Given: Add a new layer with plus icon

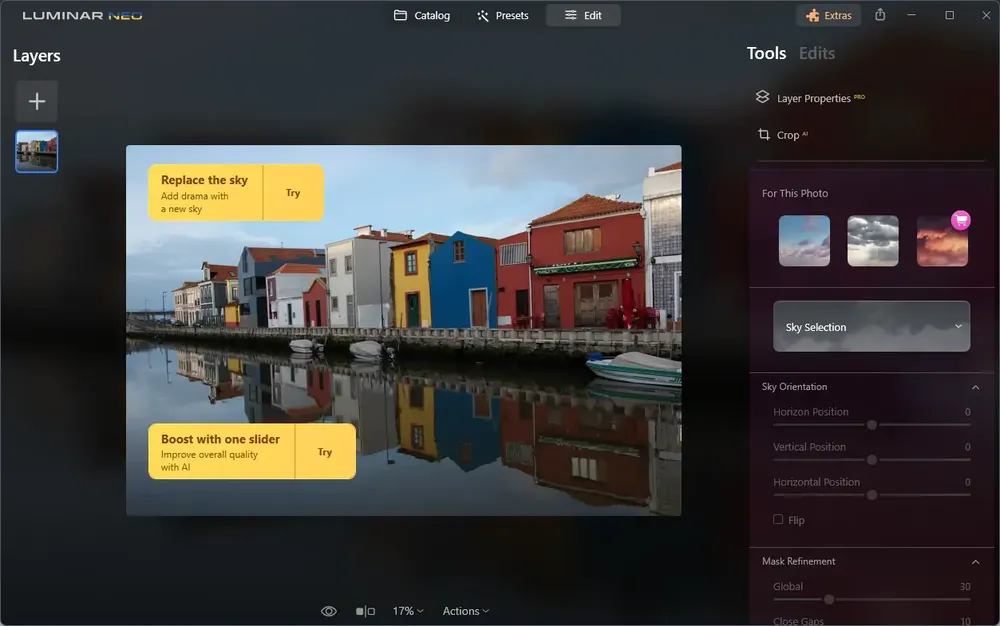Looking at the screenshot, I should 37,101.
